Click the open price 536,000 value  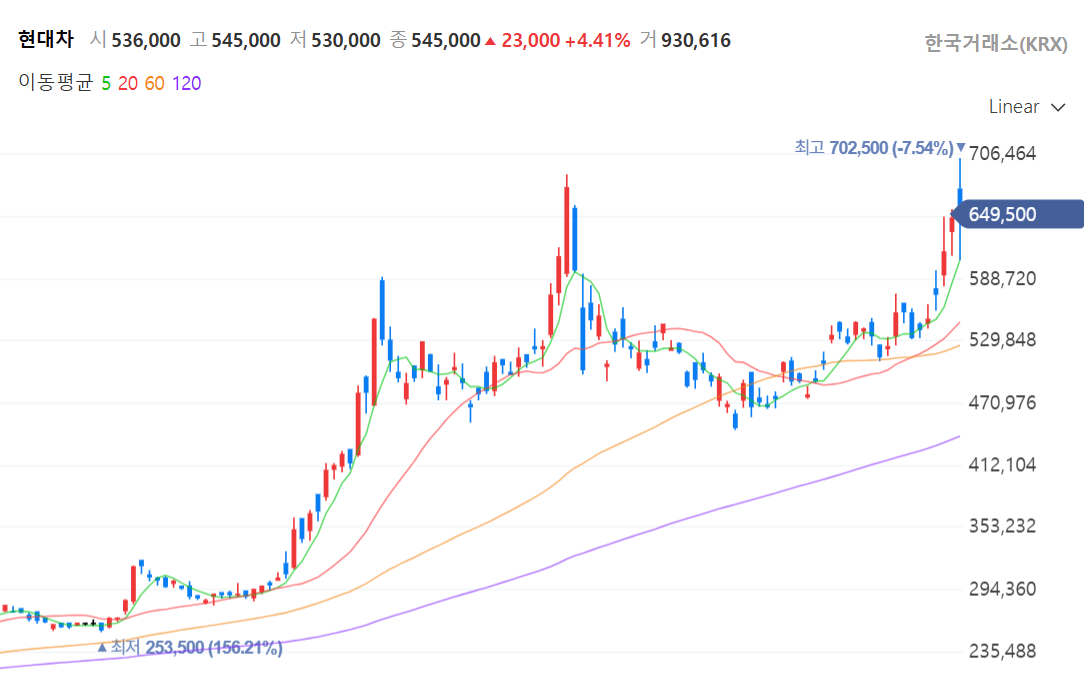(146, 40)
